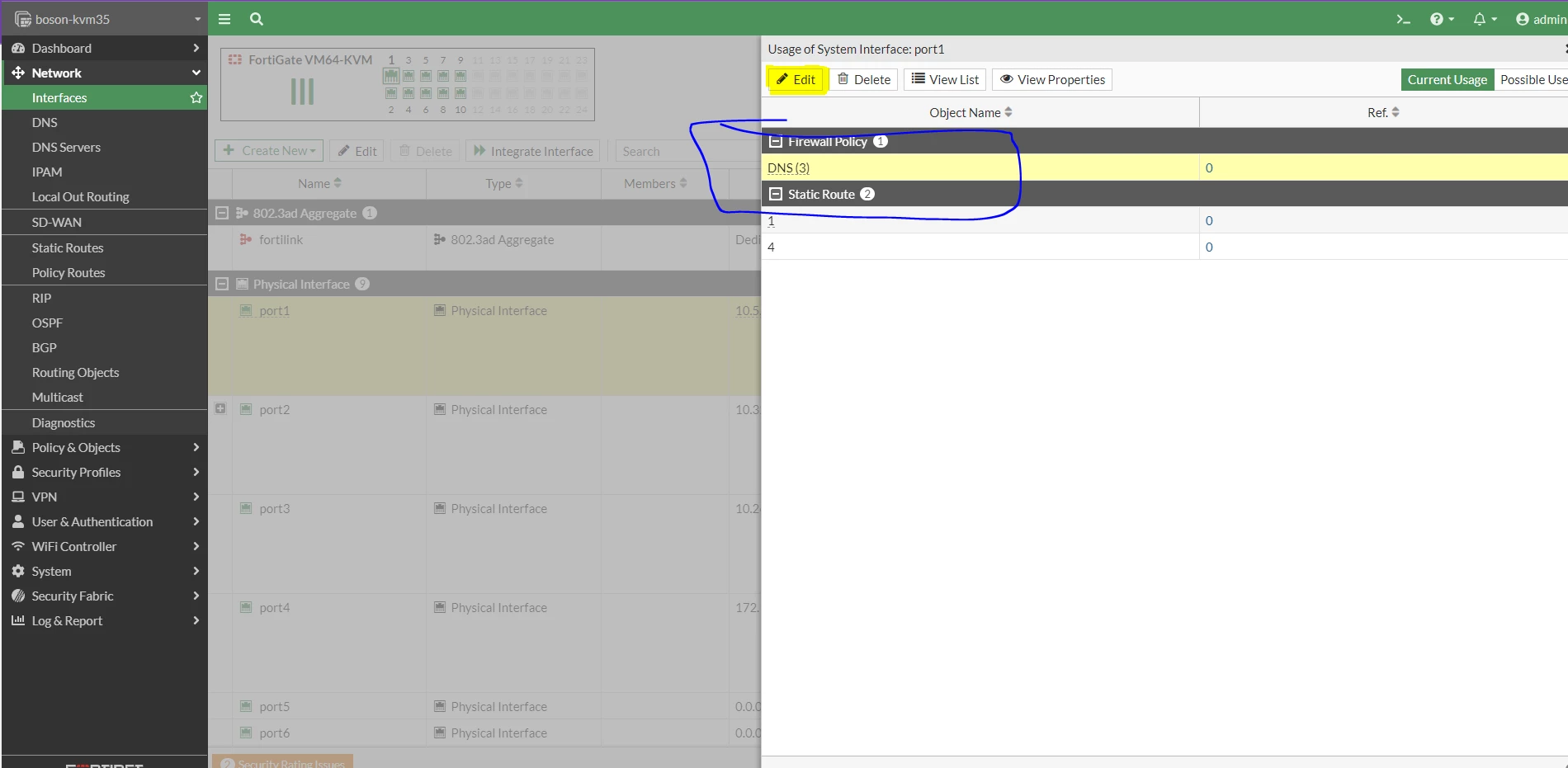Select the port1 interface row

(x=484, y=346)
